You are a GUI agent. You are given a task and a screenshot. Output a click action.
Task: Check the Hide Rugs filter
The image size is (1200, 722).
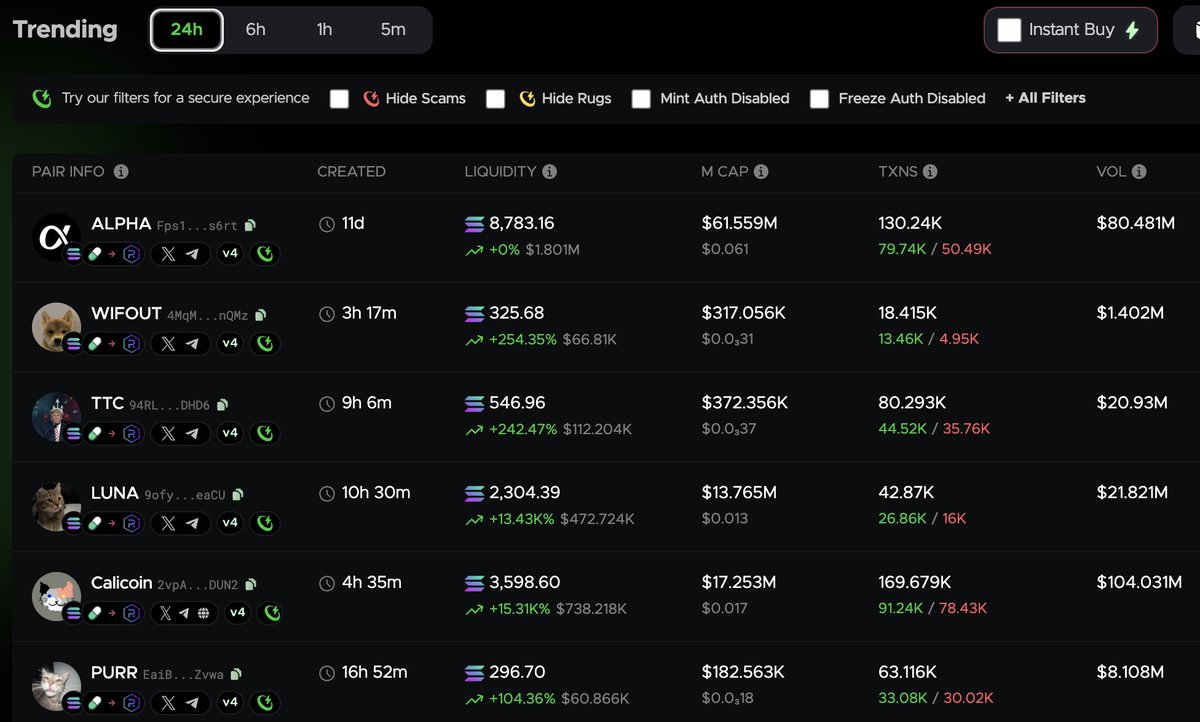[496, 99]
